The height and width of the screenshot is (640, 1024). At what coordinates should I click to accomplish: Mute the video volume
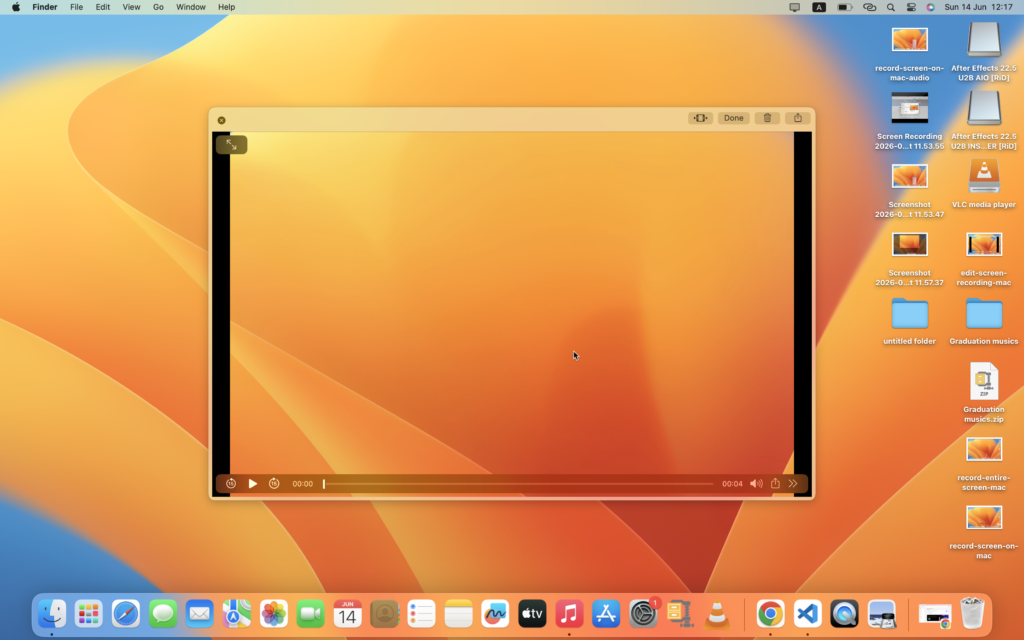coord(756,484)
